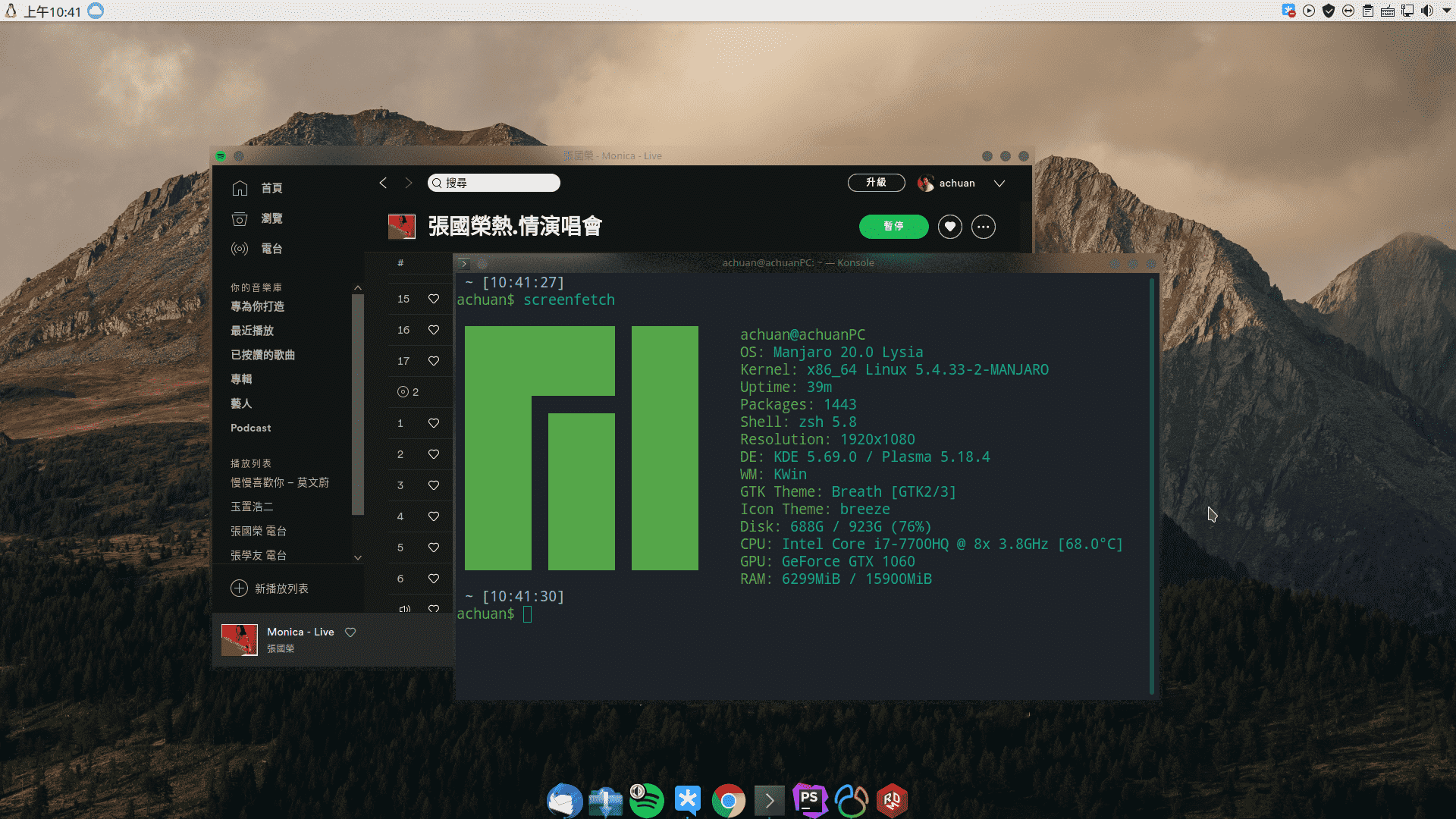Click the 升級 upgrade button

coord(876,183)
